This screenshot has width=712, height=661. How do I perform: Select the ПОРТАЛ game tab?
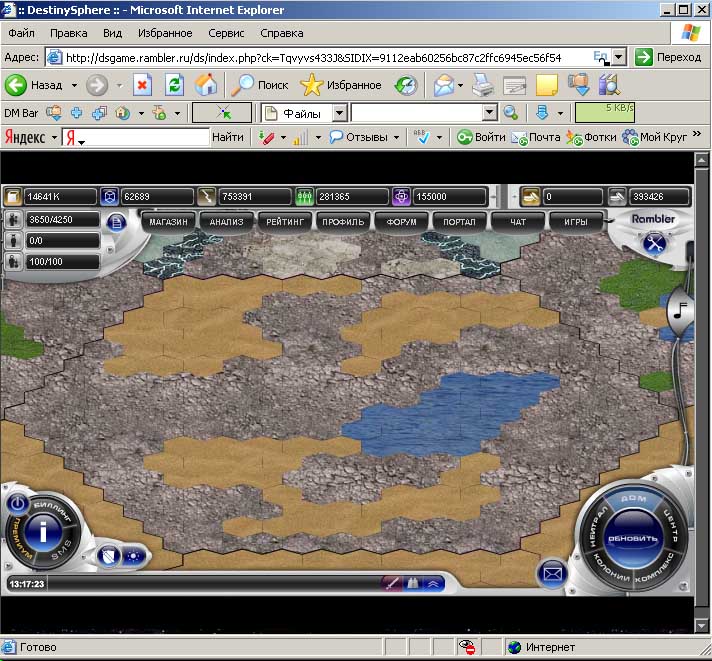(x=459, y=222)
